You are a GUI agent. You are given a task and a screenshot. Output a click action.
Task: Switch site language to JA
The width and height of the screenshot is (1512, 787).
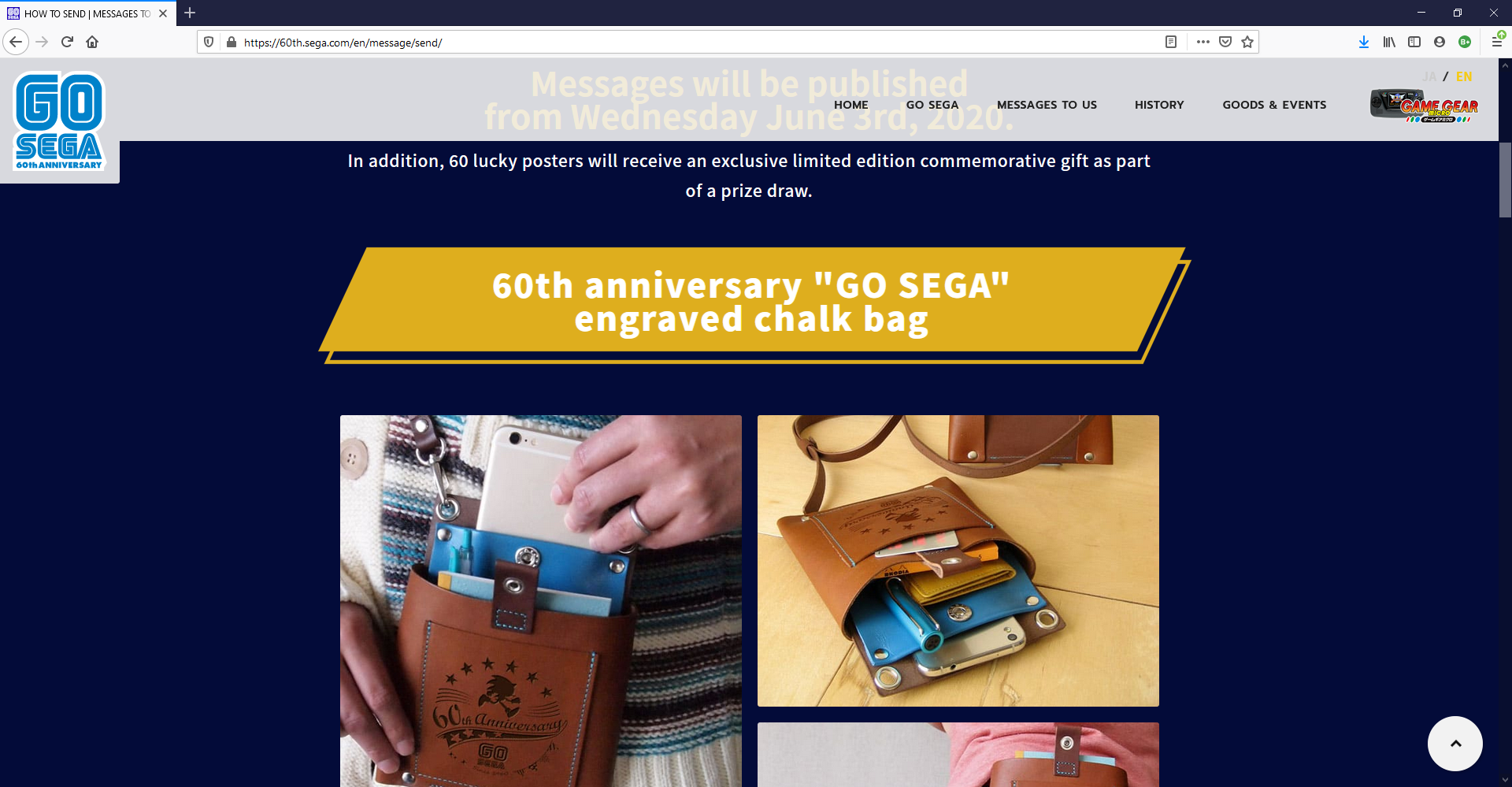(x=1429, y=76)
